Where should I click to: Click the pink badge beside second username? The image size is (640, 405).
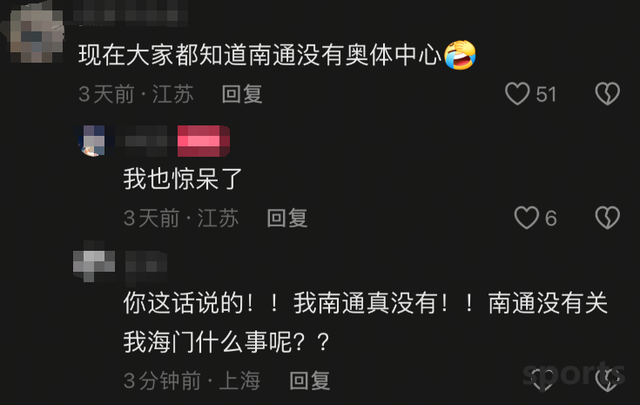[204, 141]
